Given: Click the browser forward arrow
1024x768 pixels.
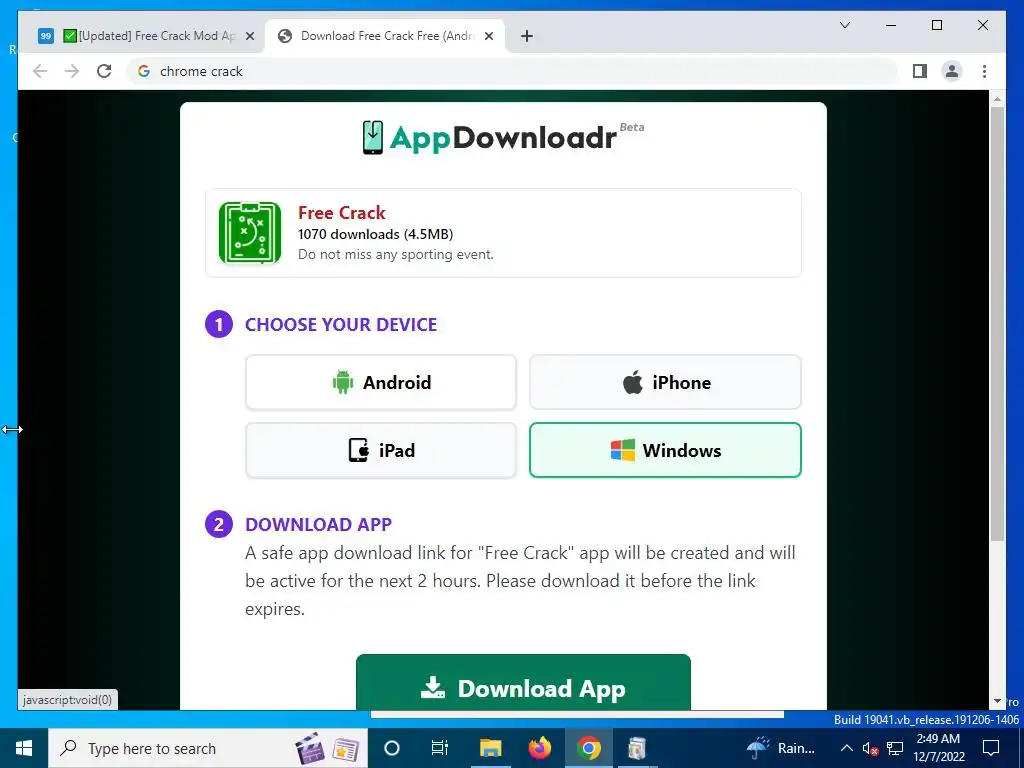Looking at the screenshot, I should 72,71.
